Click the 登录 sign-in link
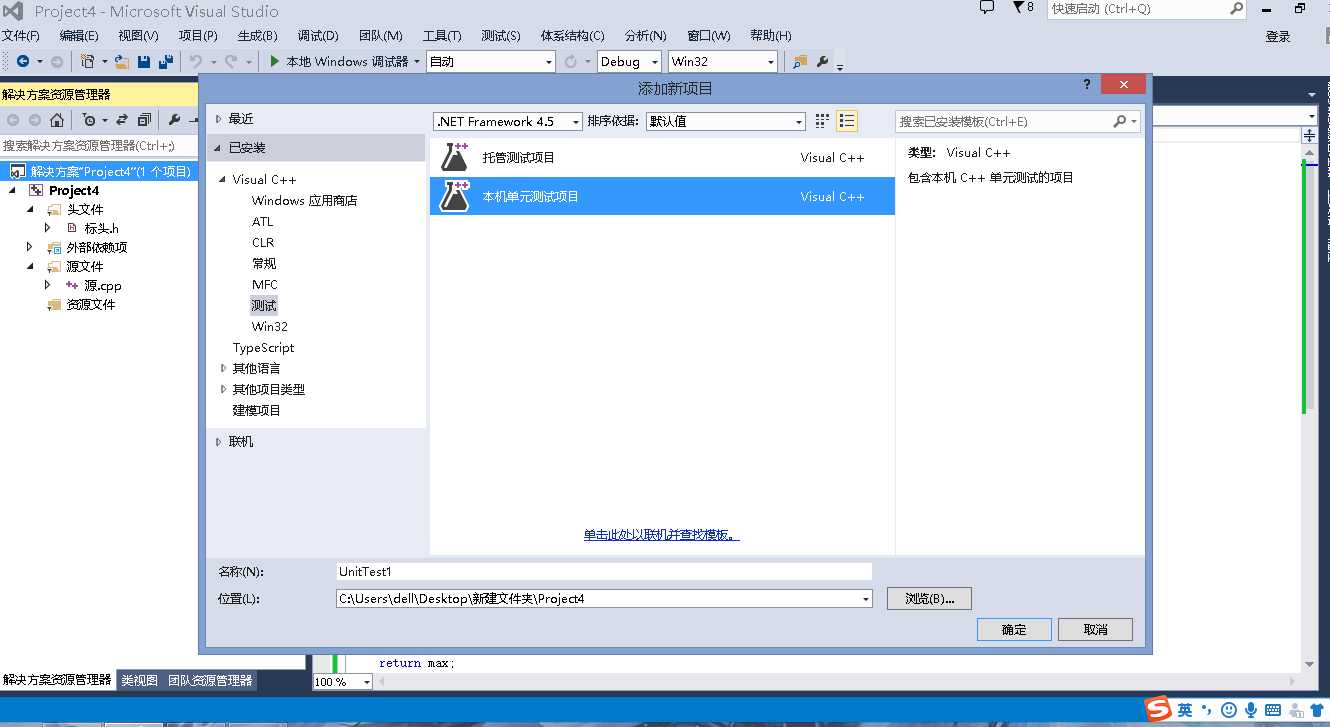 click(1278, 36)
